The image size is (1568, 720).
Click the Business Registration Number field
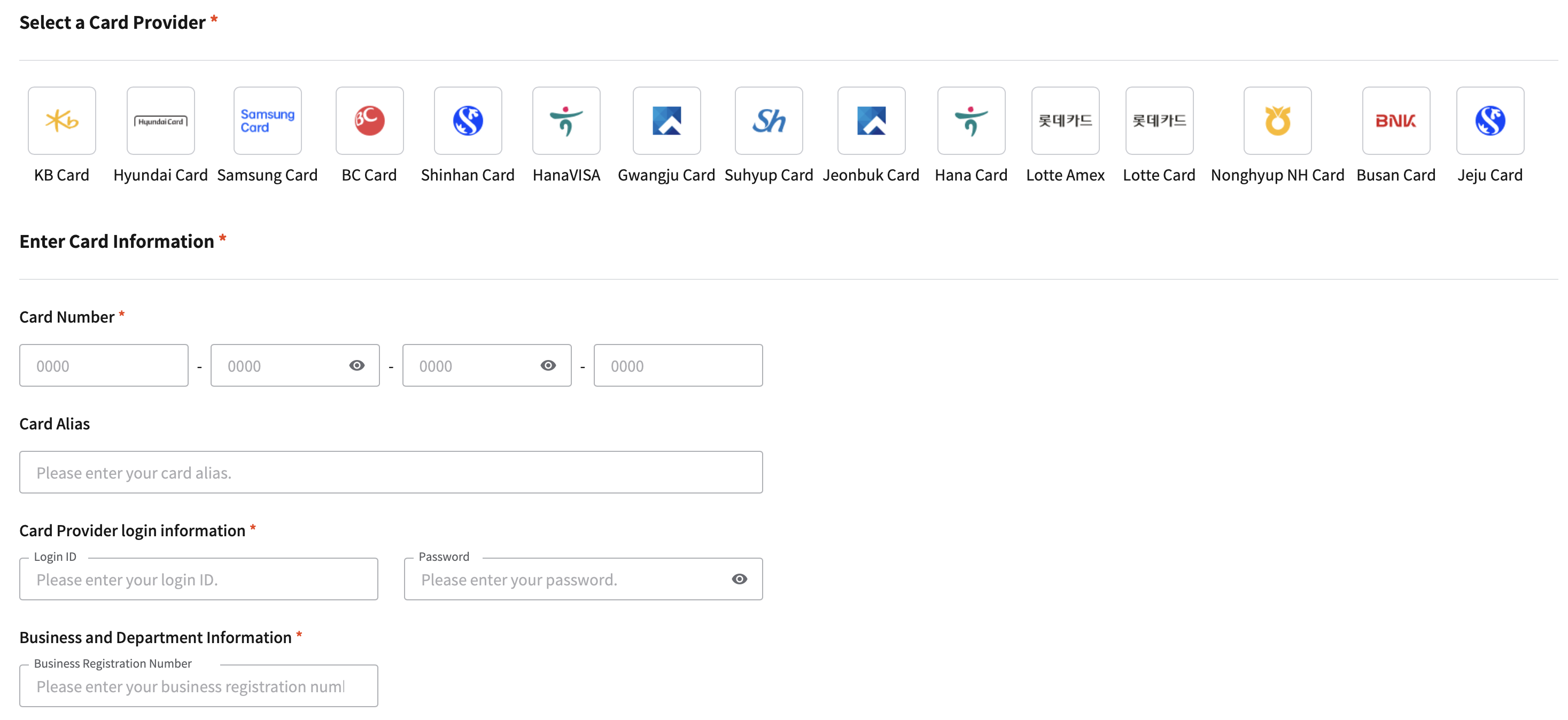coord(198,686)
